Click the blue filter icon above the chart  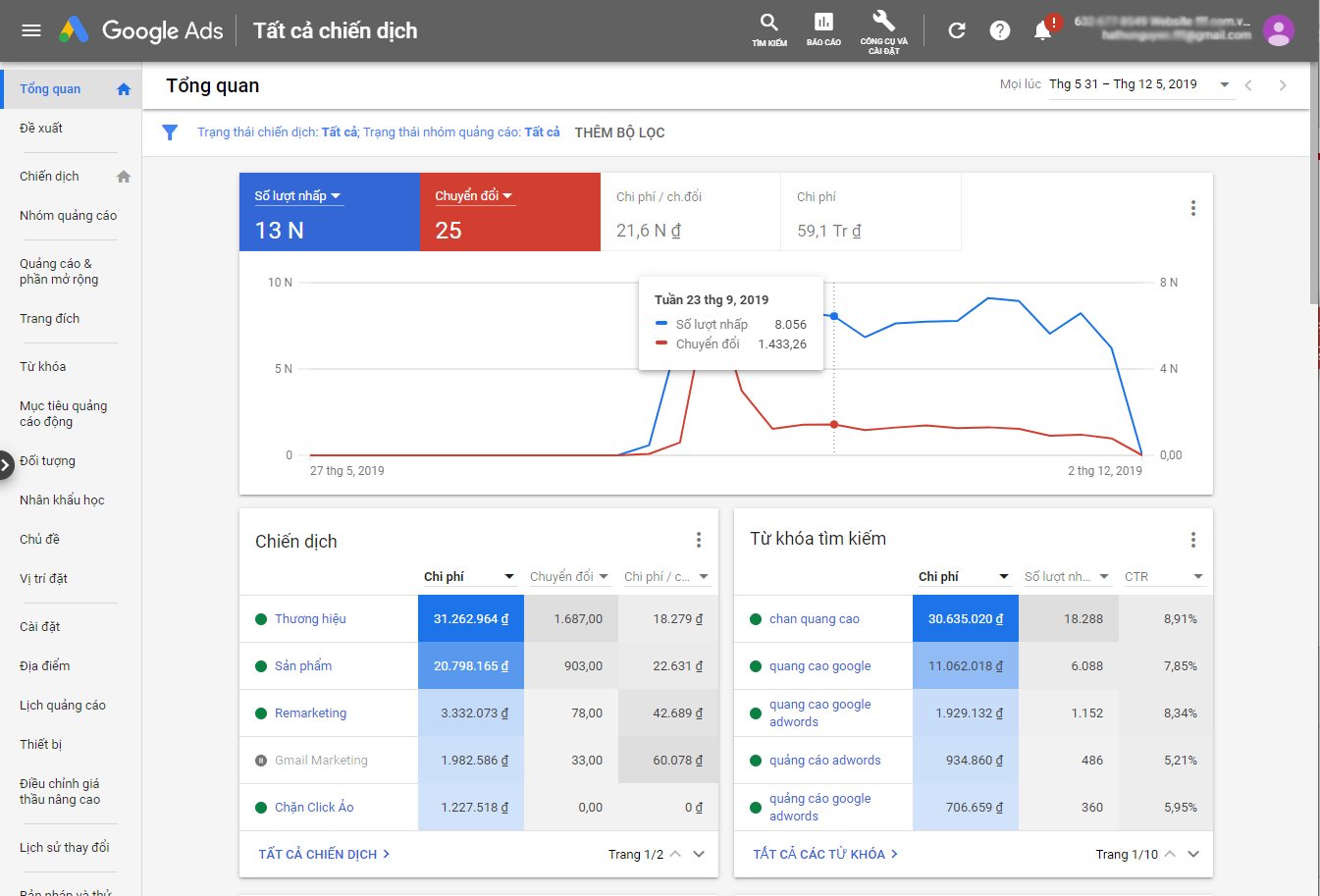[x=170, y=132]
